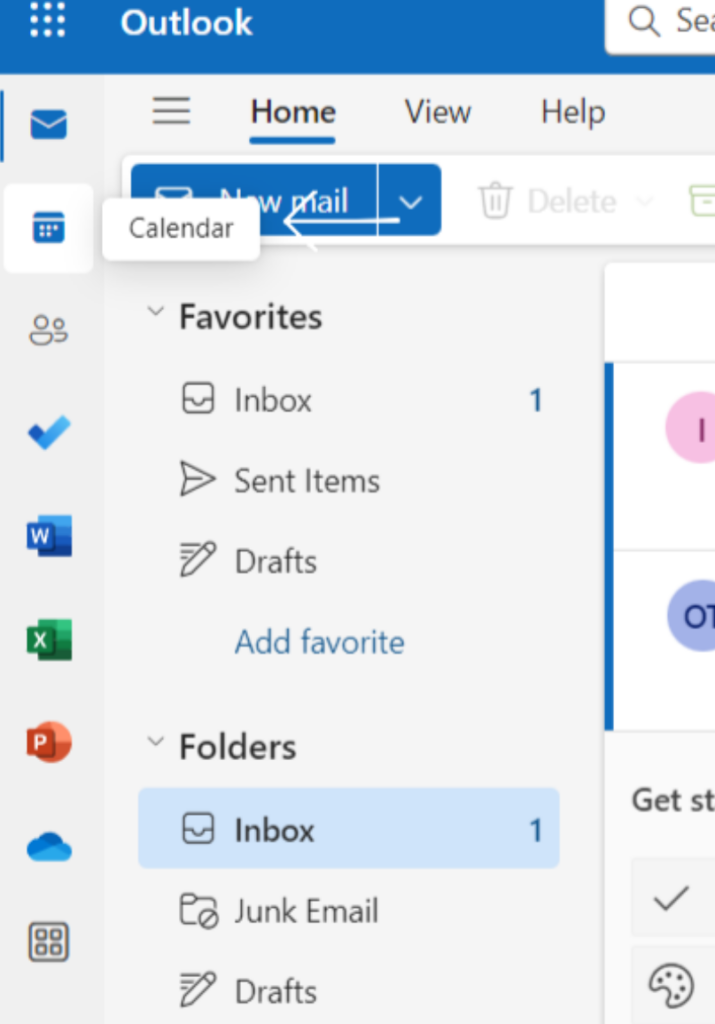Click the Archive icon in toolbar
Image resolution: width=715 pixels, height=1024 pixels.
702,200
